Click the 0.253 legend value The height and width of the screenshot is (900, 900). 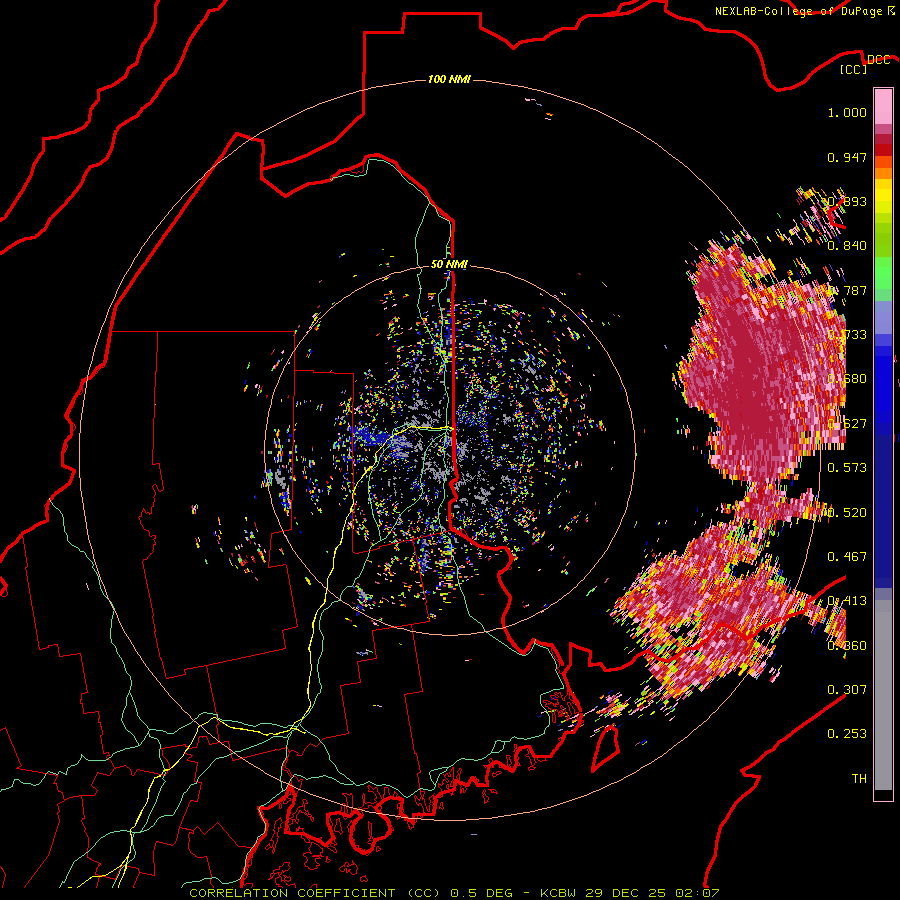(x=847, y=734)
